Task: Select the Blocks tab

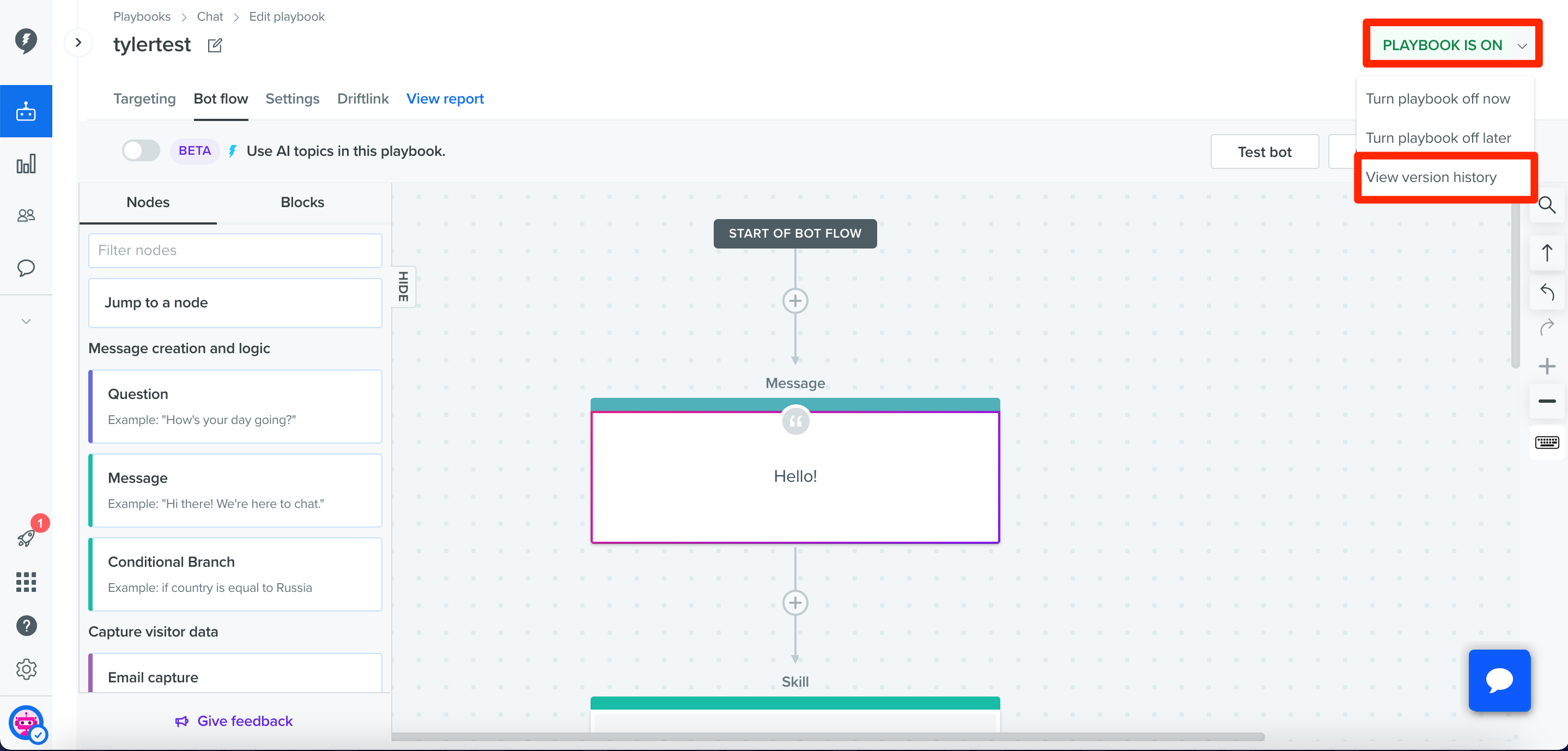Action: pyautogui.click(x=302, y=202)
